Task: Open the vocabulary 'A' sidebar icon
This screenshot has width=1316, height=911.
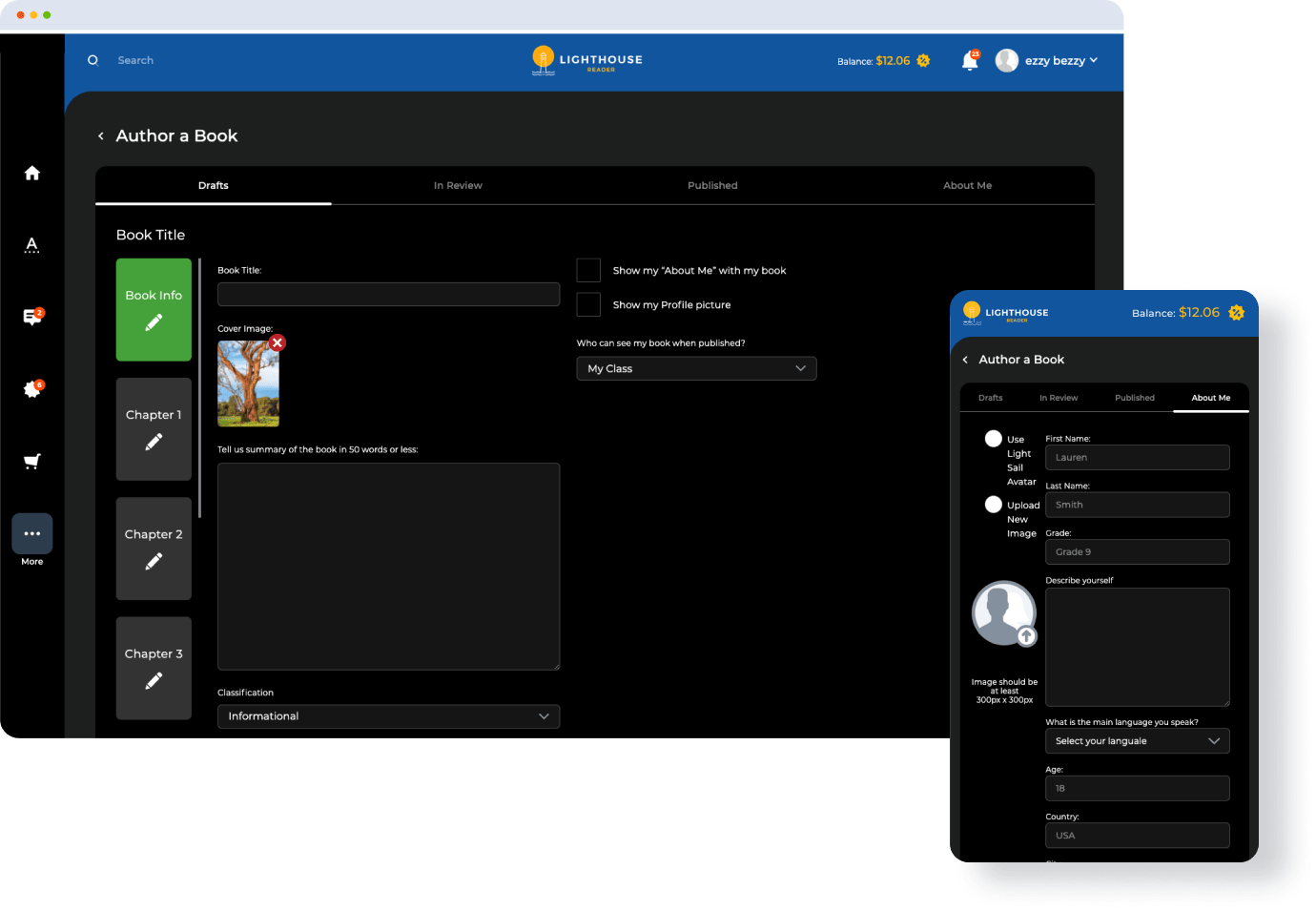Action: tap(32, 245)
